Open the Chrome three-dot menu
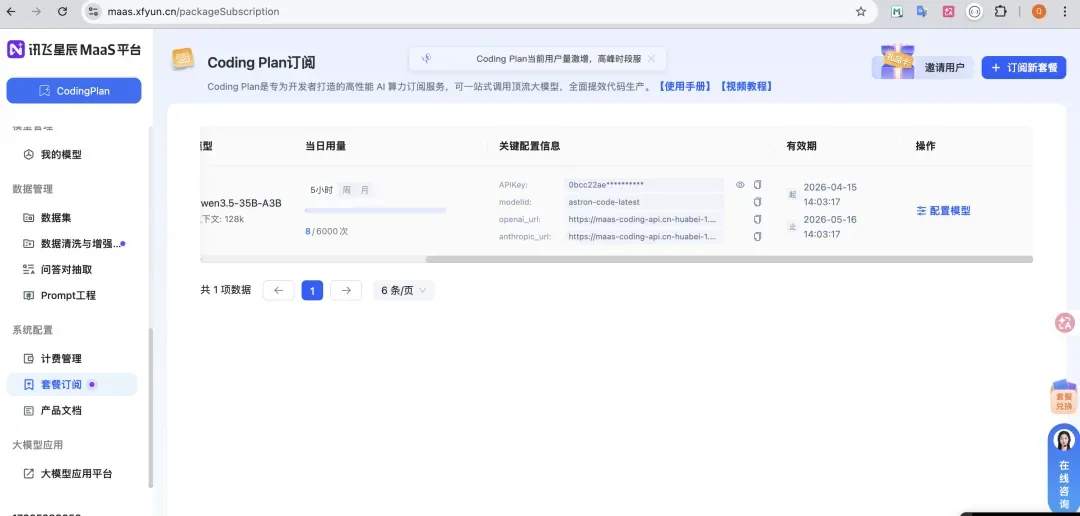Viewport: 1080px width, 516px height. 1065,12
